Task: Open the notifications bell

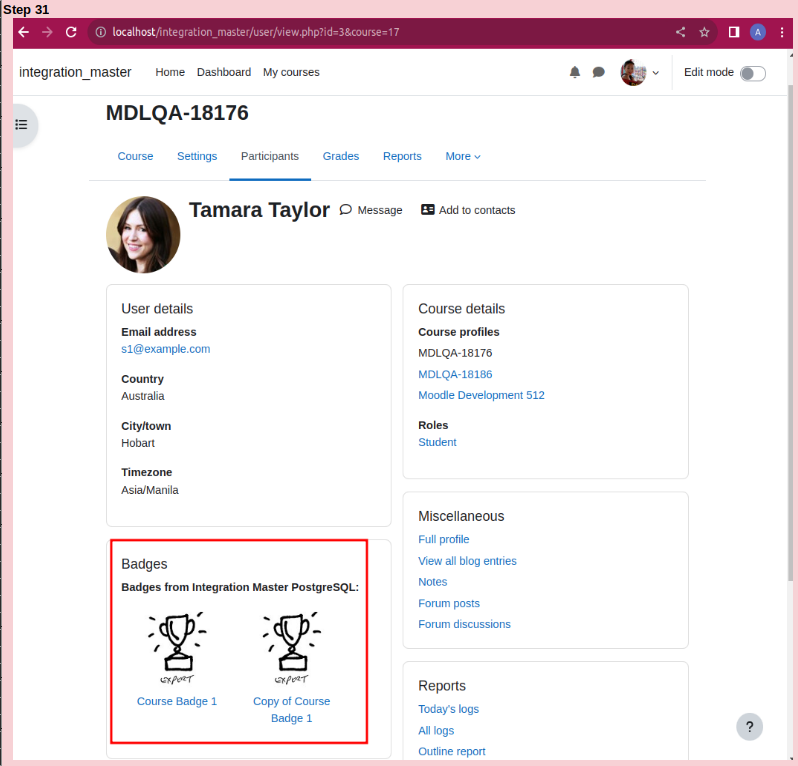Action: coord(575,72)
